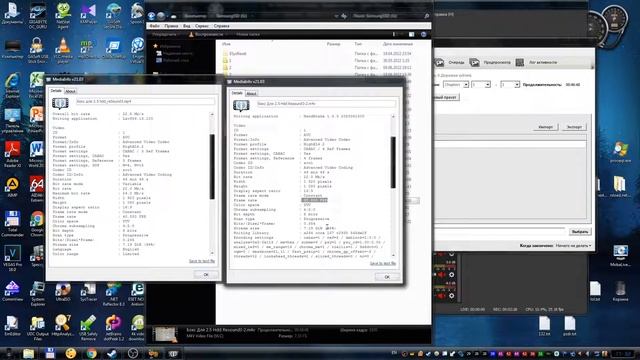
Task: Open the Когда закончено dropdown in HandBrake
Action: tap(573, 246)
